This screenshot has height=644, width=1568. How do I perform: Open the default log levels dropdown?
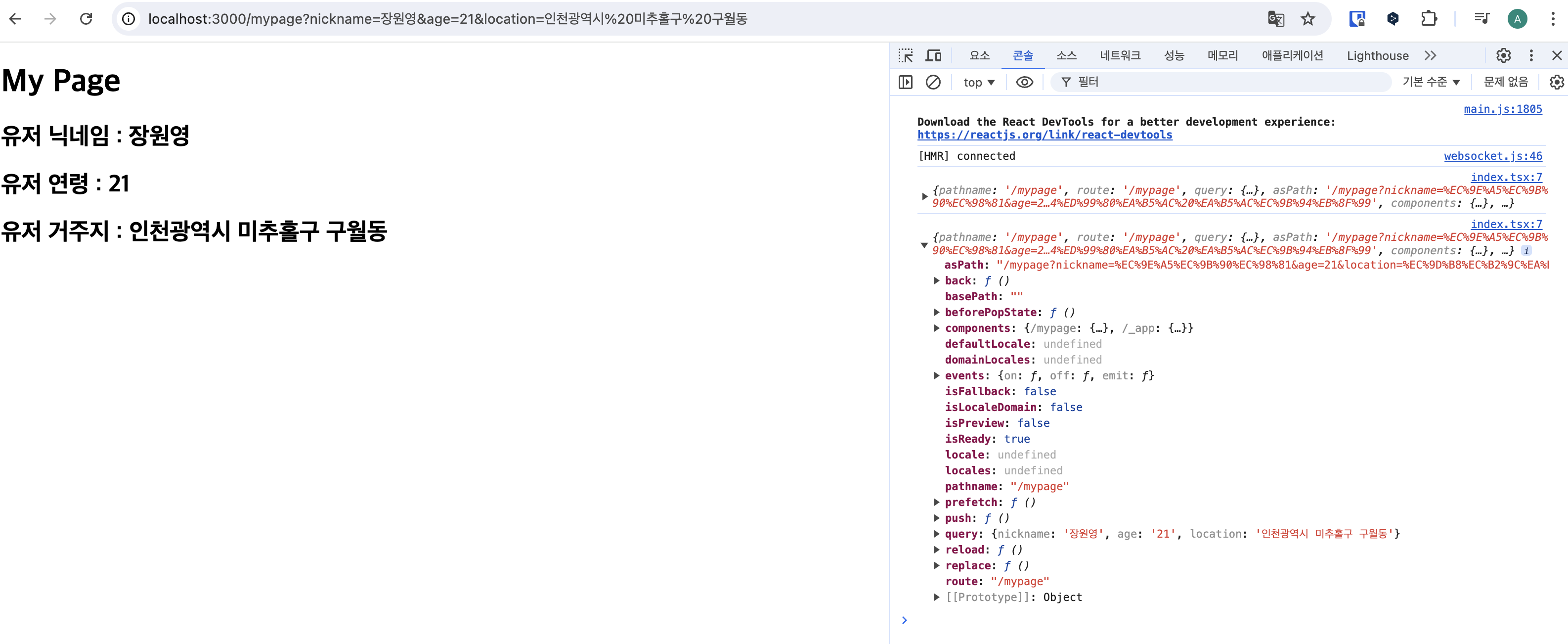(1431, 82)
